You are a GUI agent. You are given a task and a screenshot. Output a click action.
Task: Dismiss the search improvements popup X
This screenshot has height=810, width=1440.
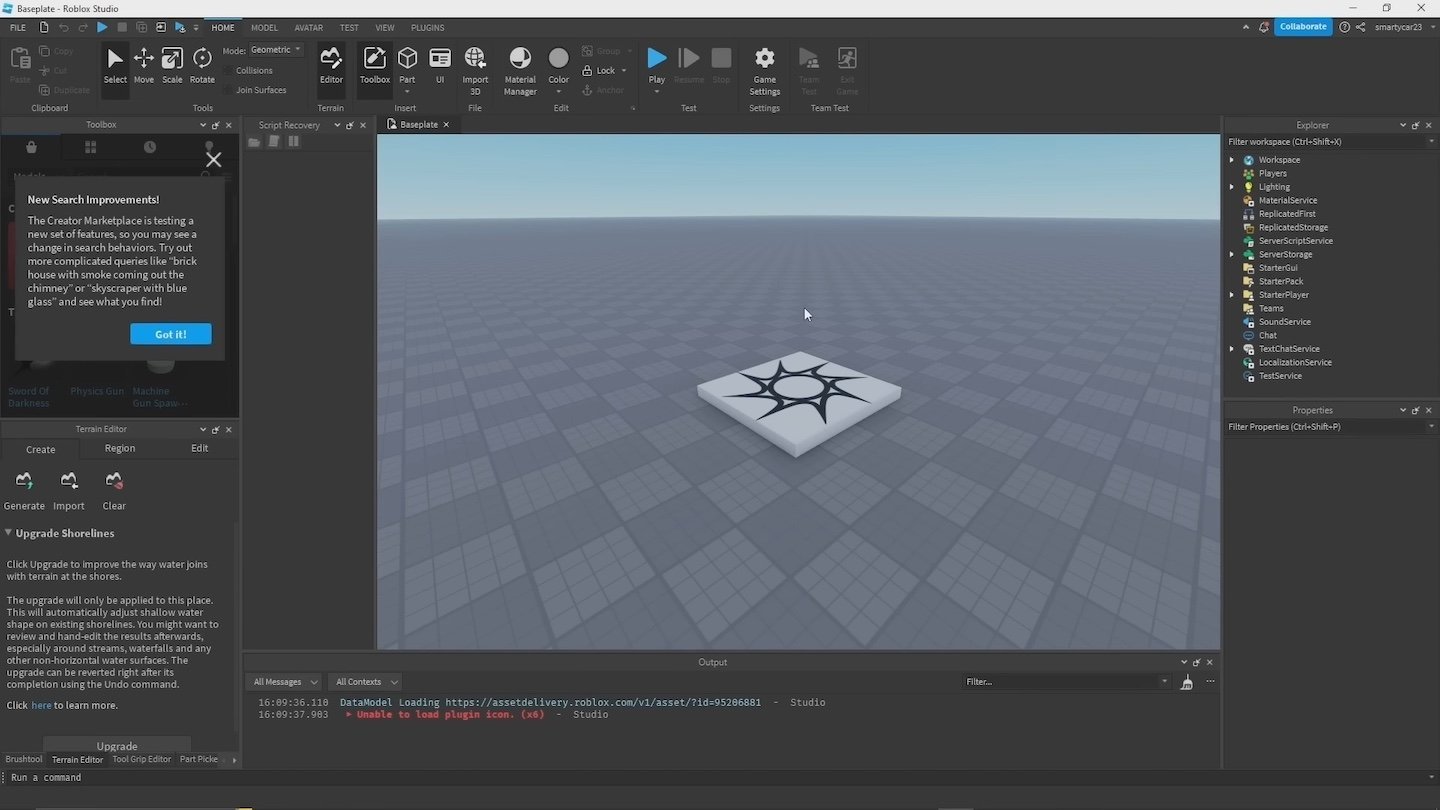point(213,159)
